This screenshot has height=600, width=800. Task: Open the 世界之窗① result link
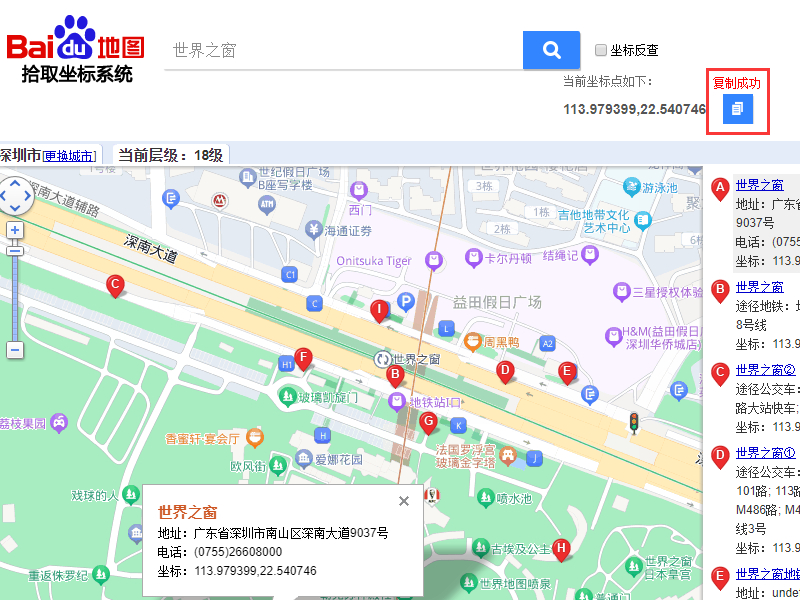(765, 453)
